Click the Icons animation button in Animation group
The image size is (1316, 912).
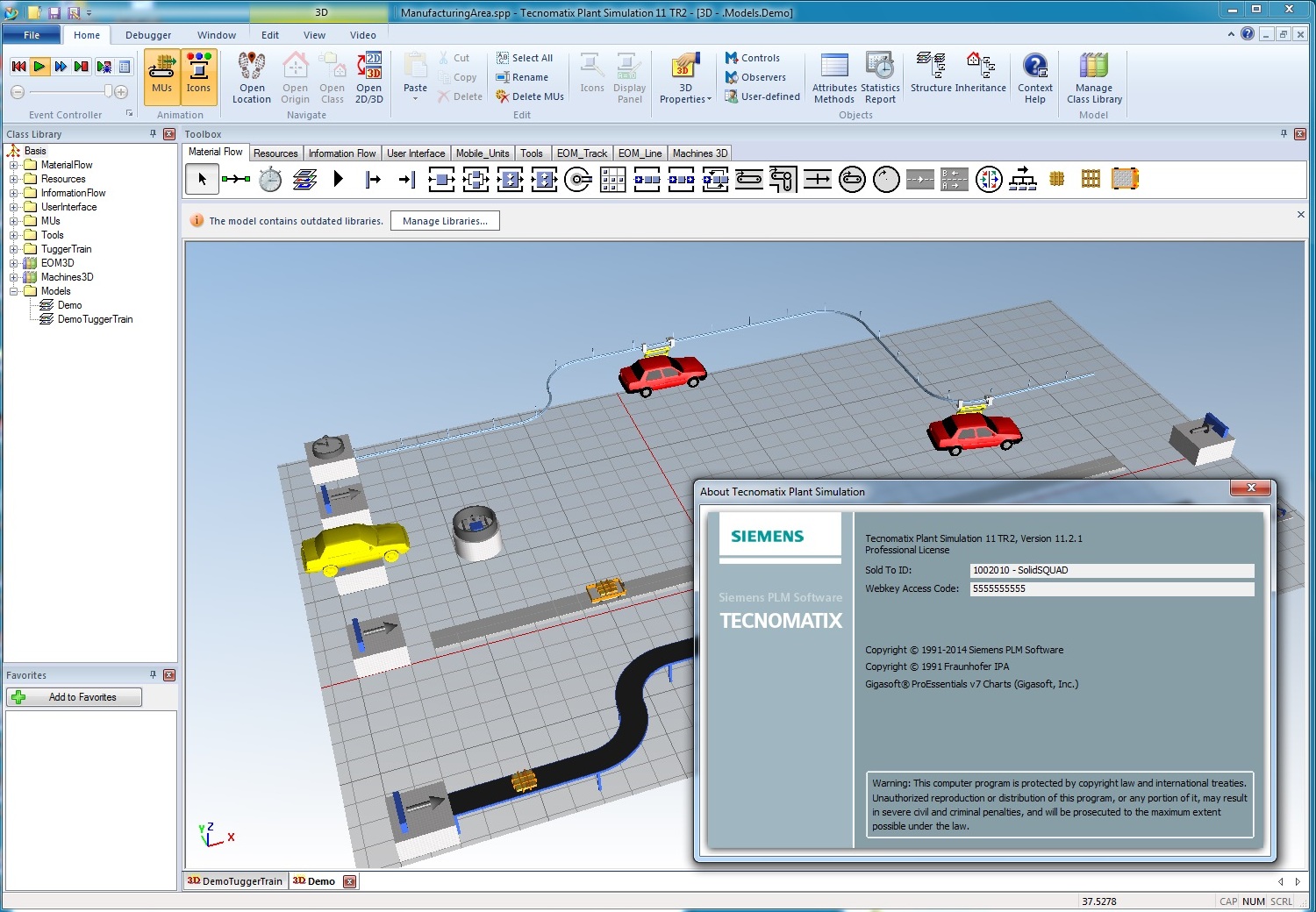coord(198,77)
